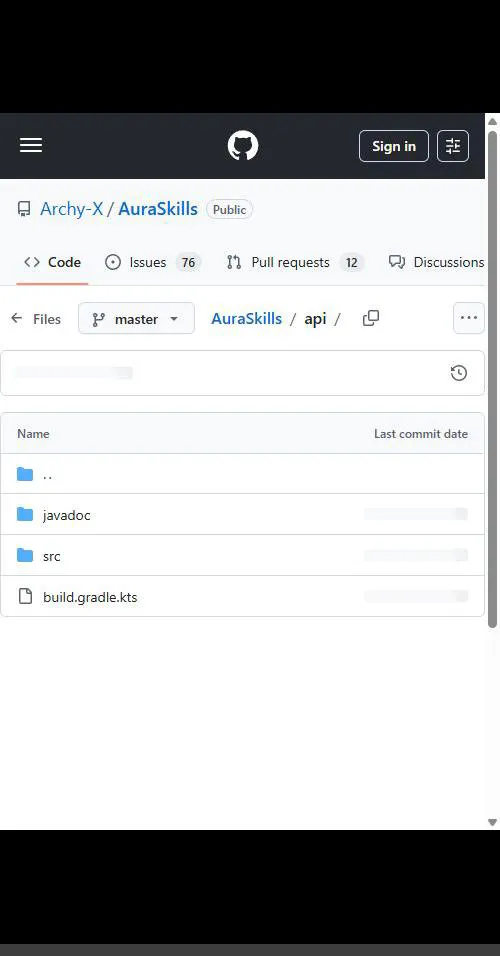Click the Last commit date header
The image size is (500, 956).
pos(421,434)
